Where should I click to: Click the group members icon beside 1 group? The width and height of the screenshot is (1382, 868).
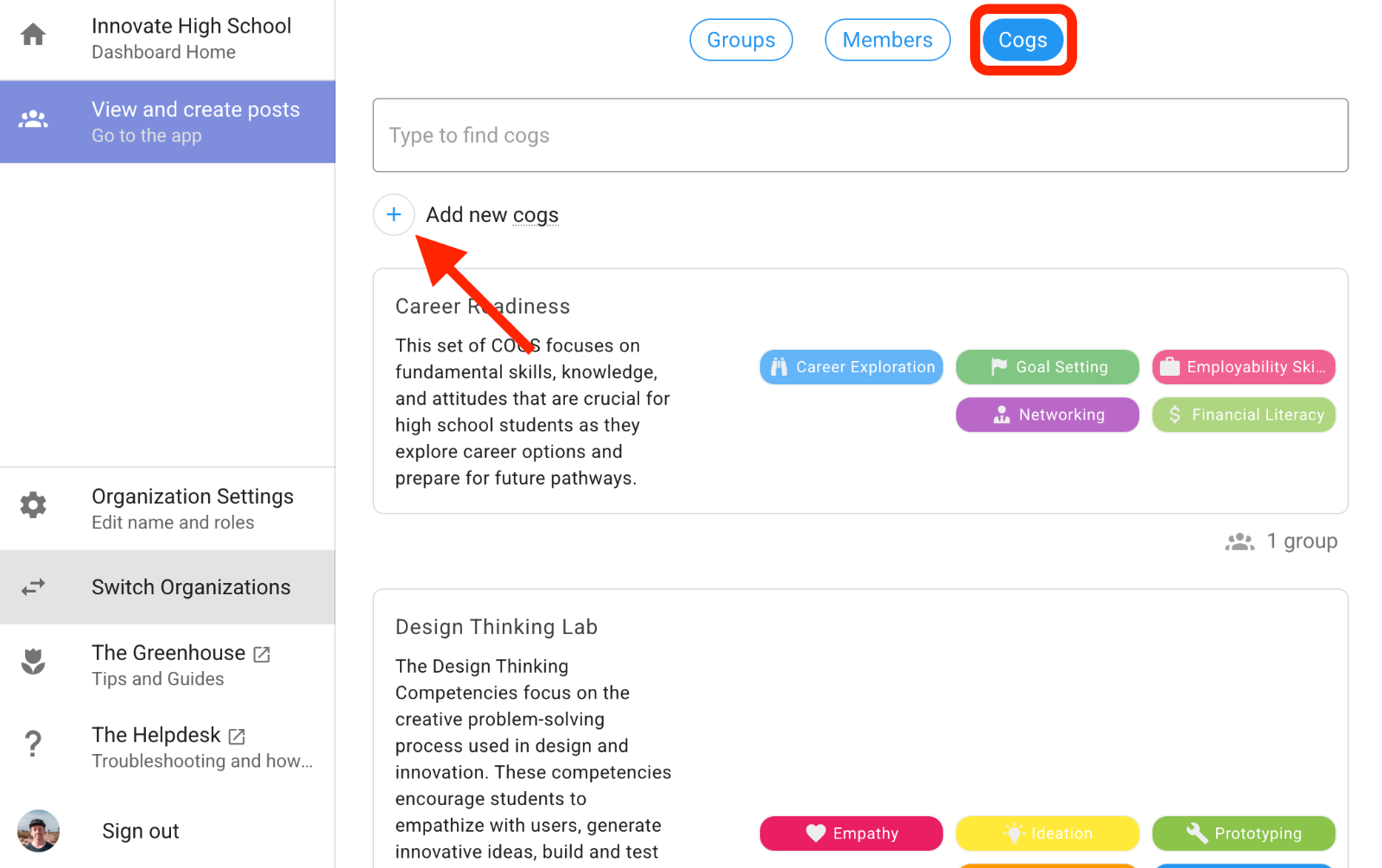coord(1239,542)
